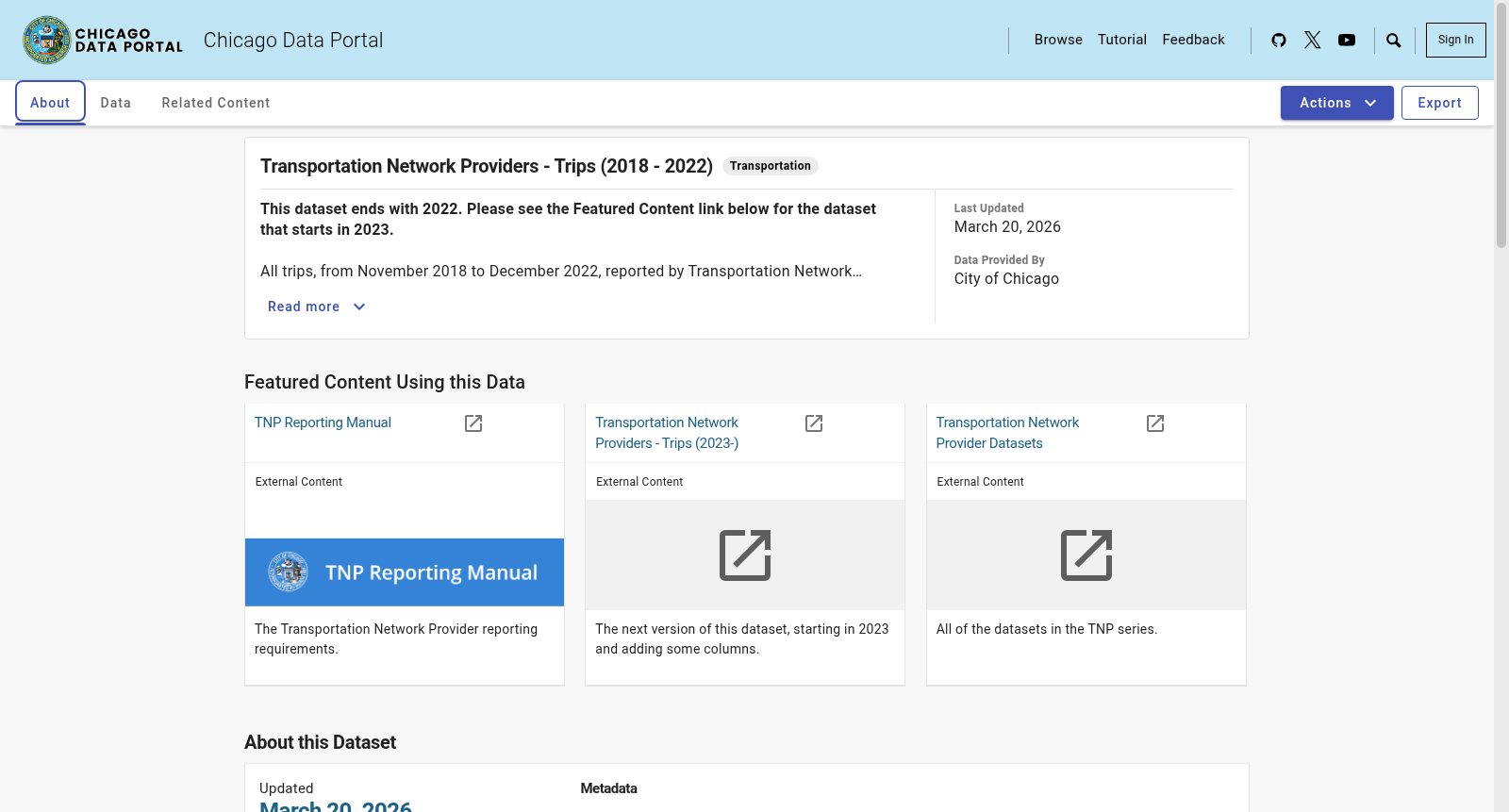Click the chevron next to Read more

coord(359,307)
